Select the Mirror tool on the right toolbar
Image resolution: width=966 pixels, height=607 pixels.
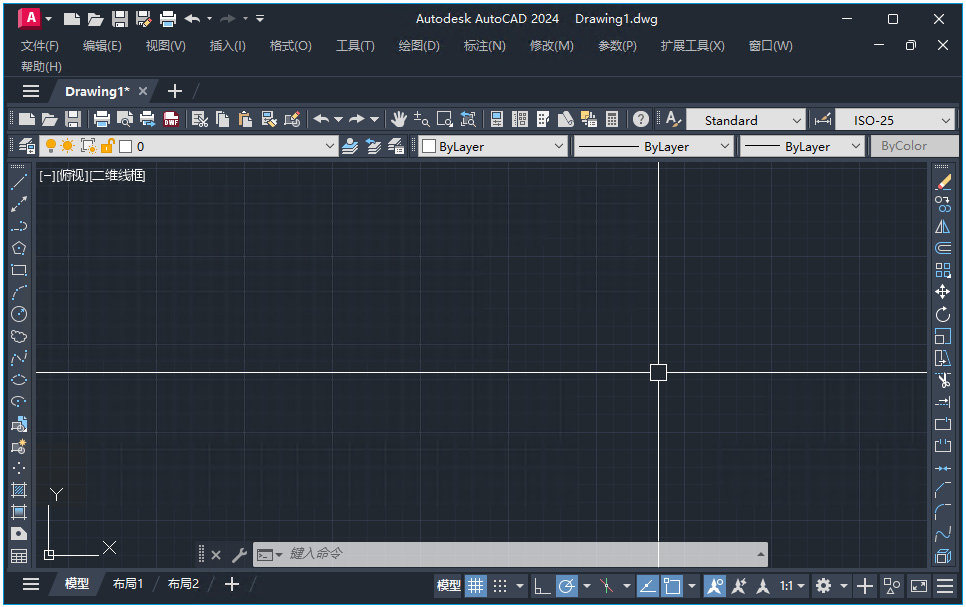[942, 226]
